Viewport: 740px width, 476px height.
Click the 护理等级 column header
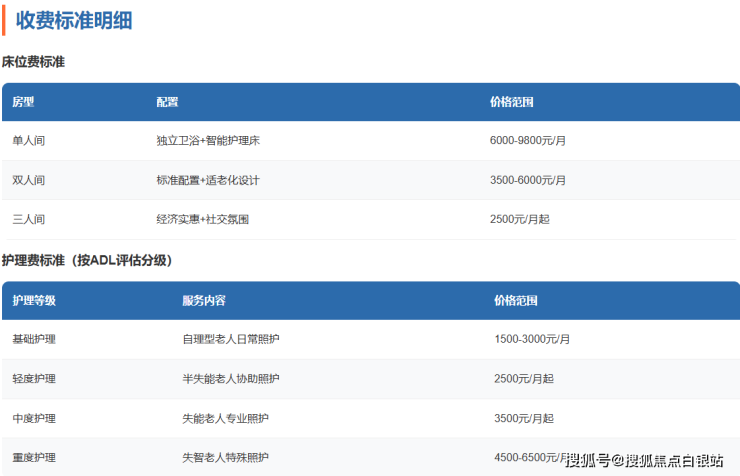click(x=34, y=300)
